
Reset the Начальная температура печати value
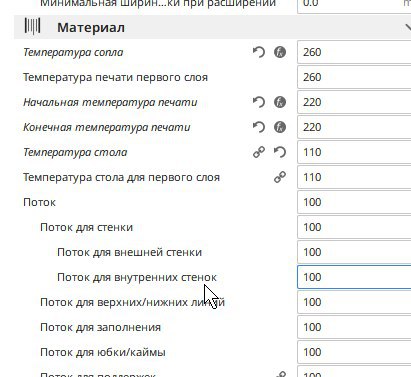[x=259, y=102]
